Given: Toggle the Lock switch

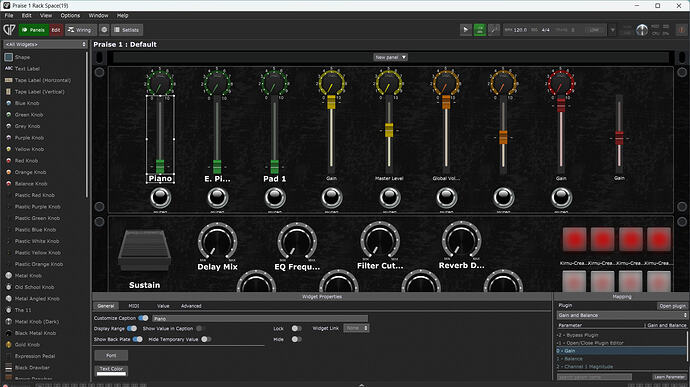Looking at the screenshot, I should click(x=297, y=328).
